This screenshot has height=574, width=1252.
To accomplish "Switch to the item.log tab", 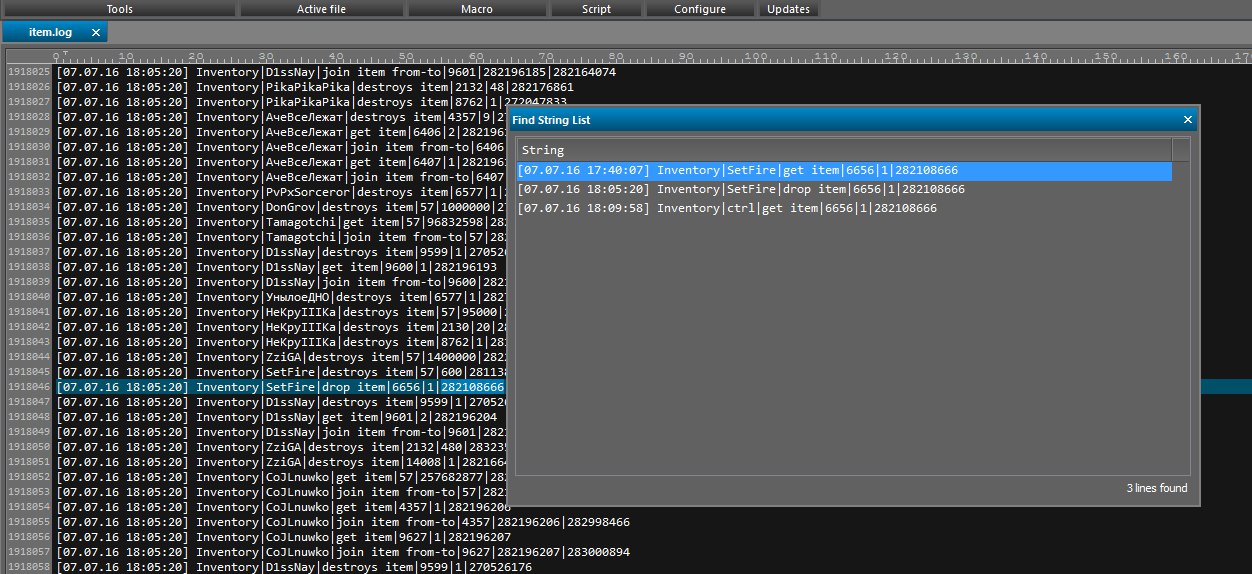I will tap(50, 33).
